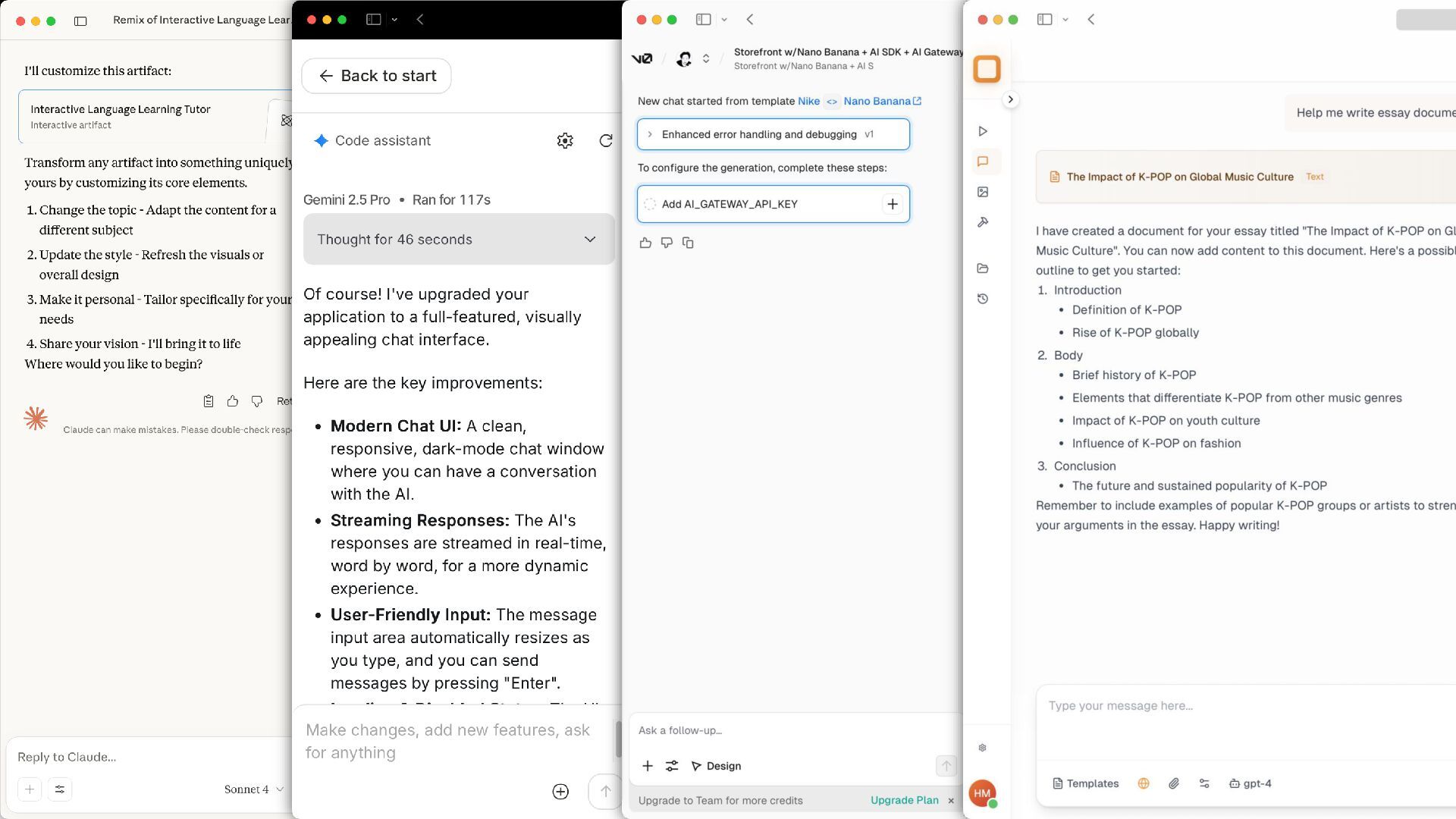Click the Back to start button
This screenshot has height=819, width=1456.
pos(376,76)
